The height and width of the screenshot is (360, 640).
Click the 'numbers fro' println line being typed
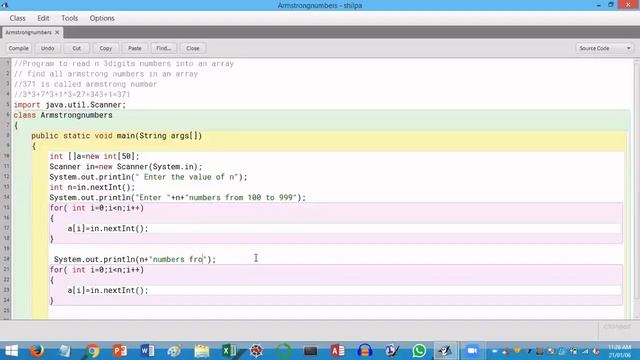(x=135, y=259)
